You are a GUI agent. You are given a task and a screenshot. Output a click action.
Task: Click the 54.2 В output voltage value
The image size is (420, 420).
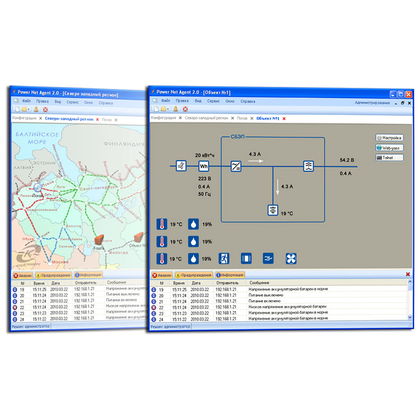tap(347, 160)
